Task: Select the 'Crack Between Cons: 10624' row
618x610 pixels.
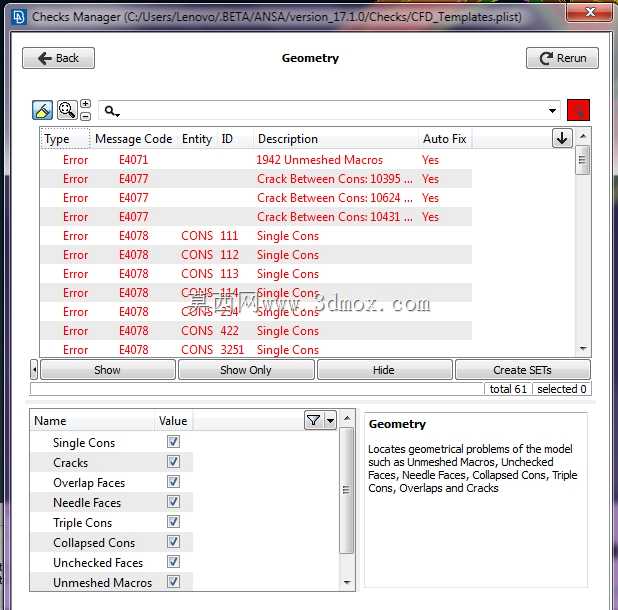Action: [256, 197]
